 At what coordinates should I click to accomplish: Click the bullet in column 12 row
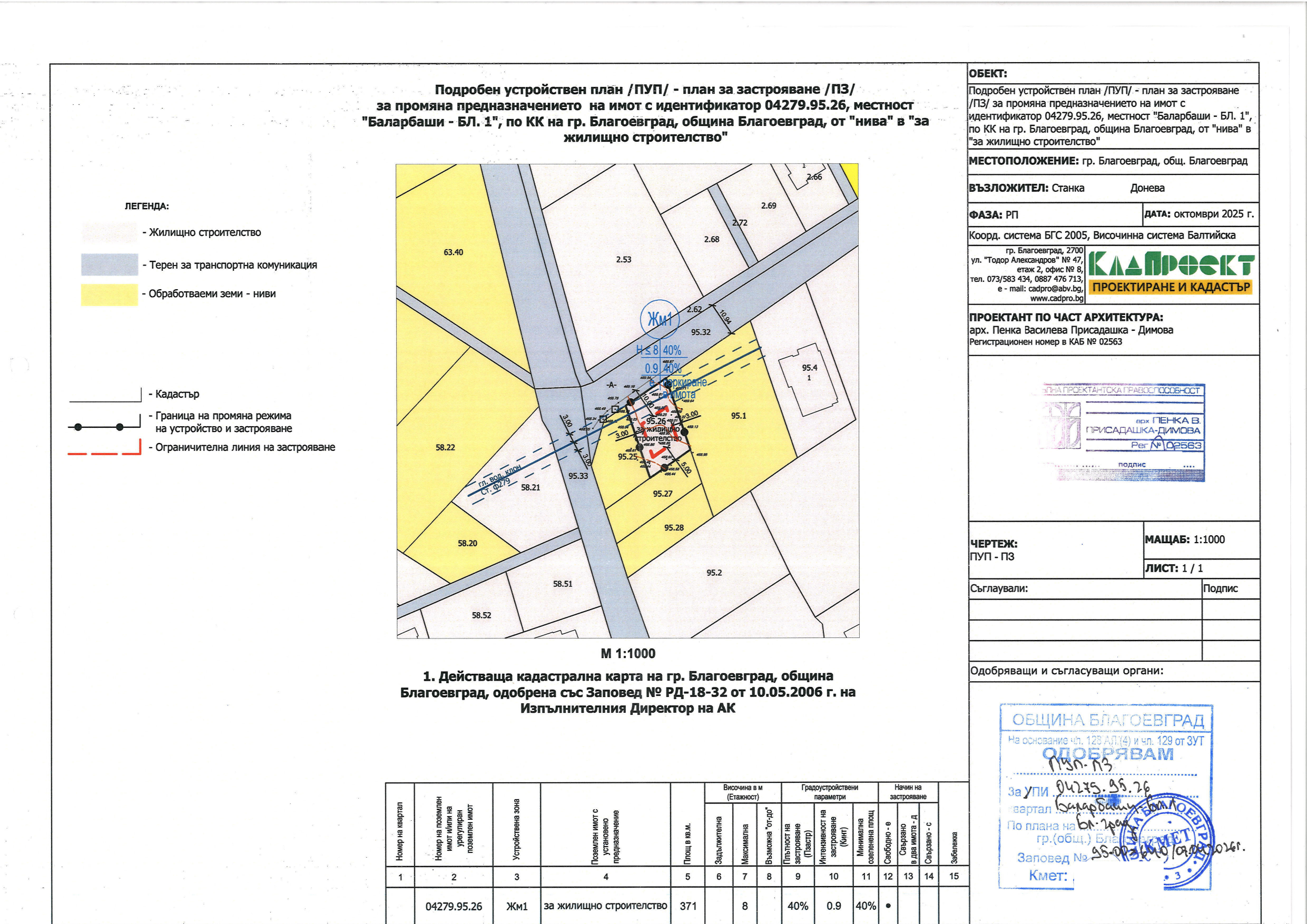tap(888, 905)
